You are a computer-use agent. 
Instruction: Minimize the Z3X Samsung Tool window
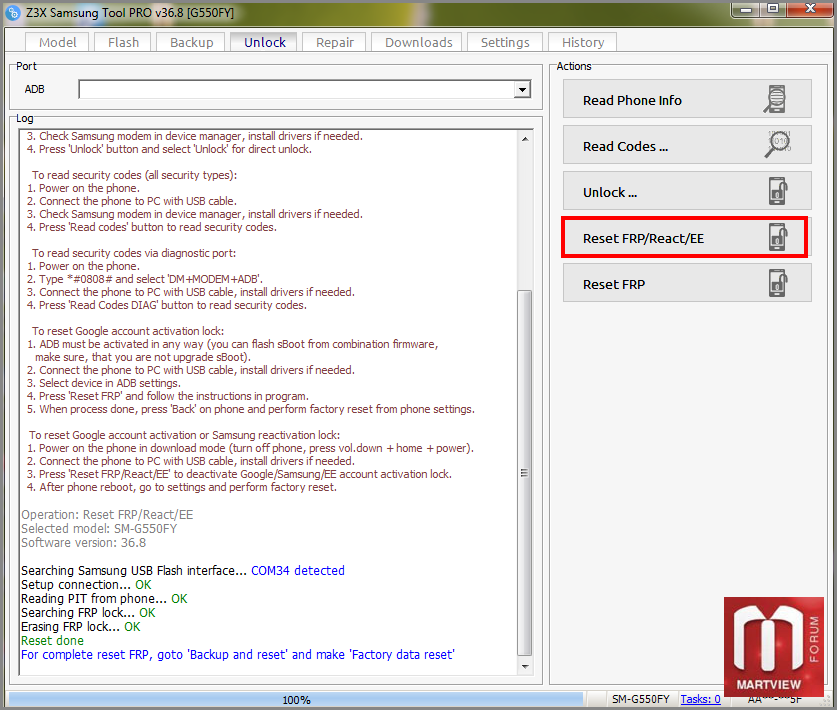[x=746, y=9]
